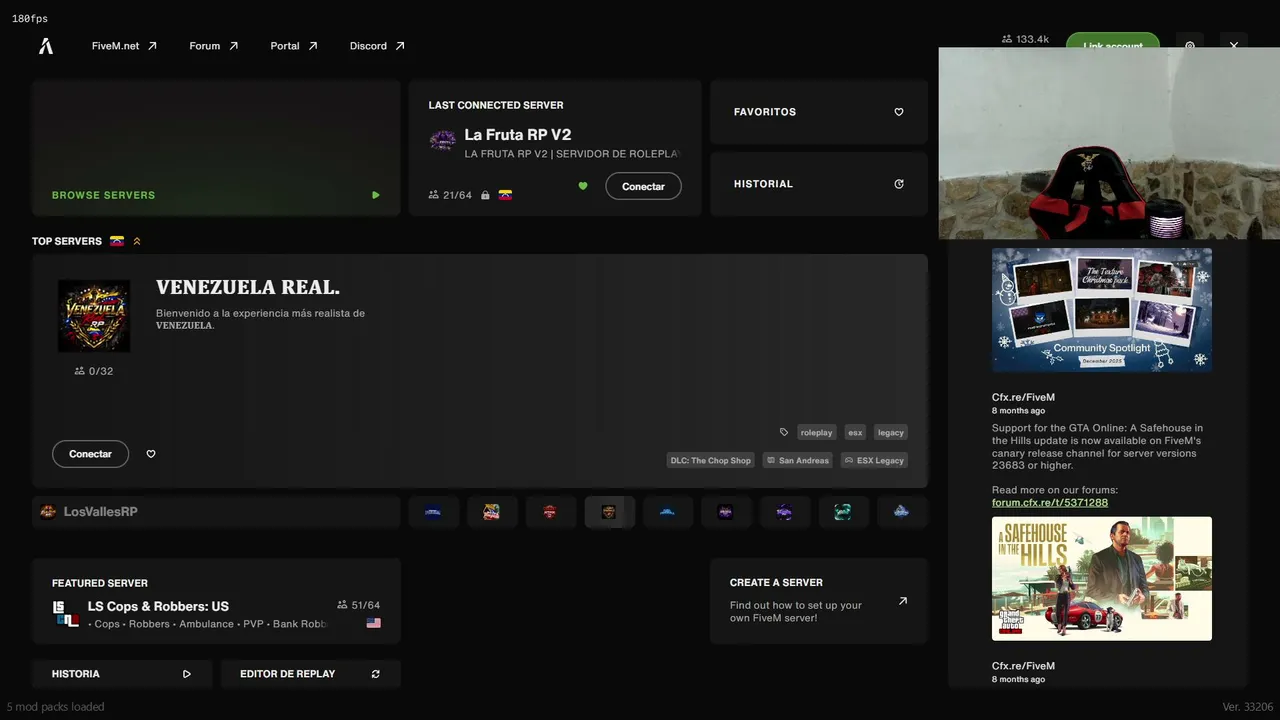
Task: Select the VENEZUELA REAL. server title
Action: pos(248,288)
